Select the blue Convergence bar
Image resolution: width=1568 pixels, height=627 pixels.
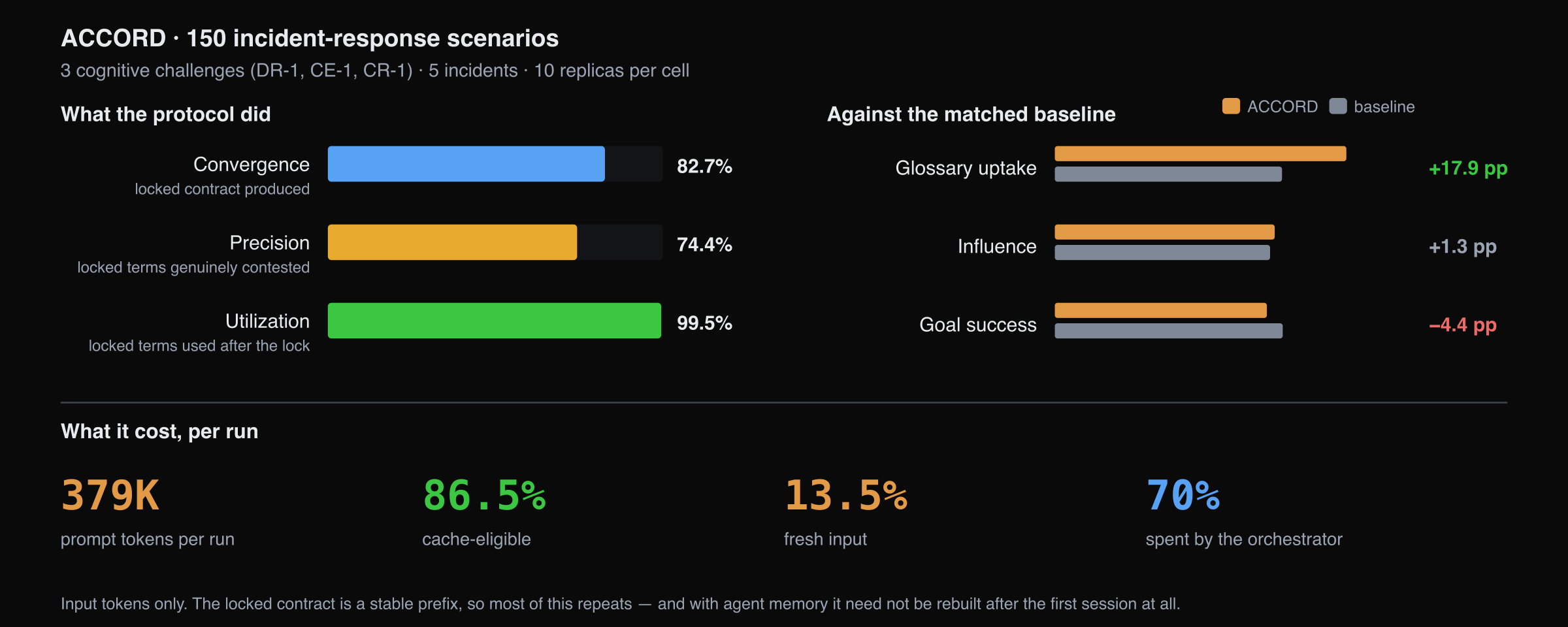pyautogui.click(x=466, y=164)
